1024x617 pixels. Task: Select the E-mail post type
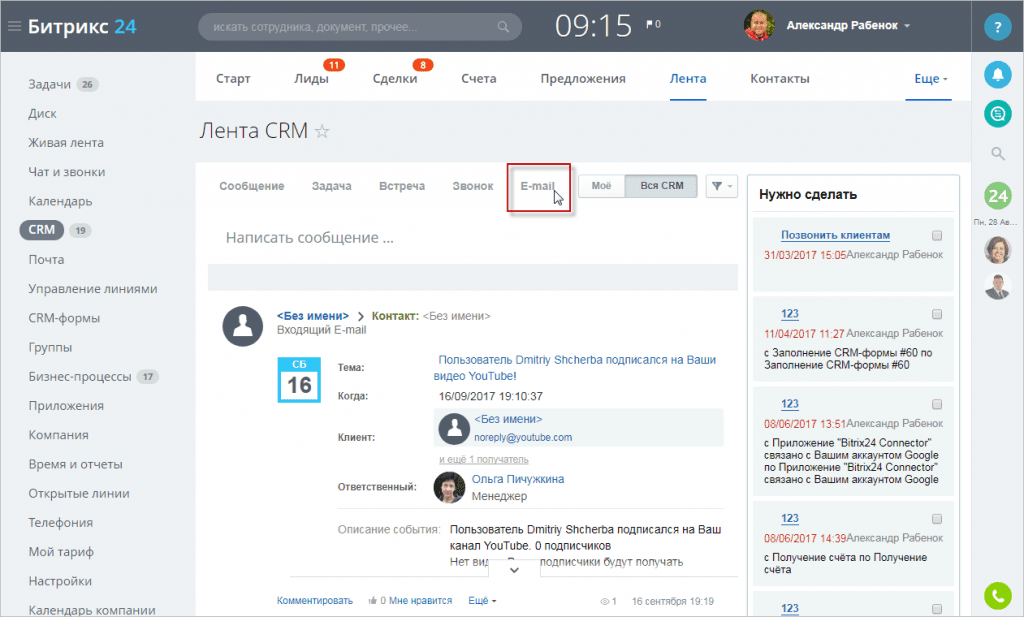pyautogui.click(x=537, y=186)
